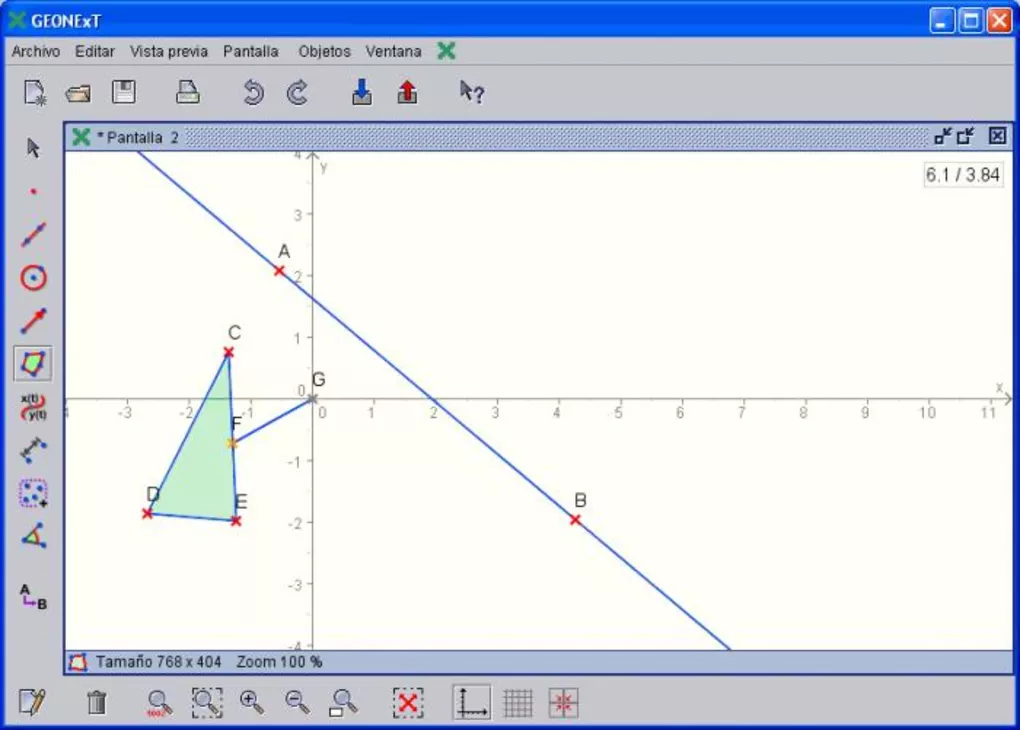Viewport: 1020px width, 730px height.
Task: Select the parametric curve x(t) y(t) tool
Action: coord(34,407)
